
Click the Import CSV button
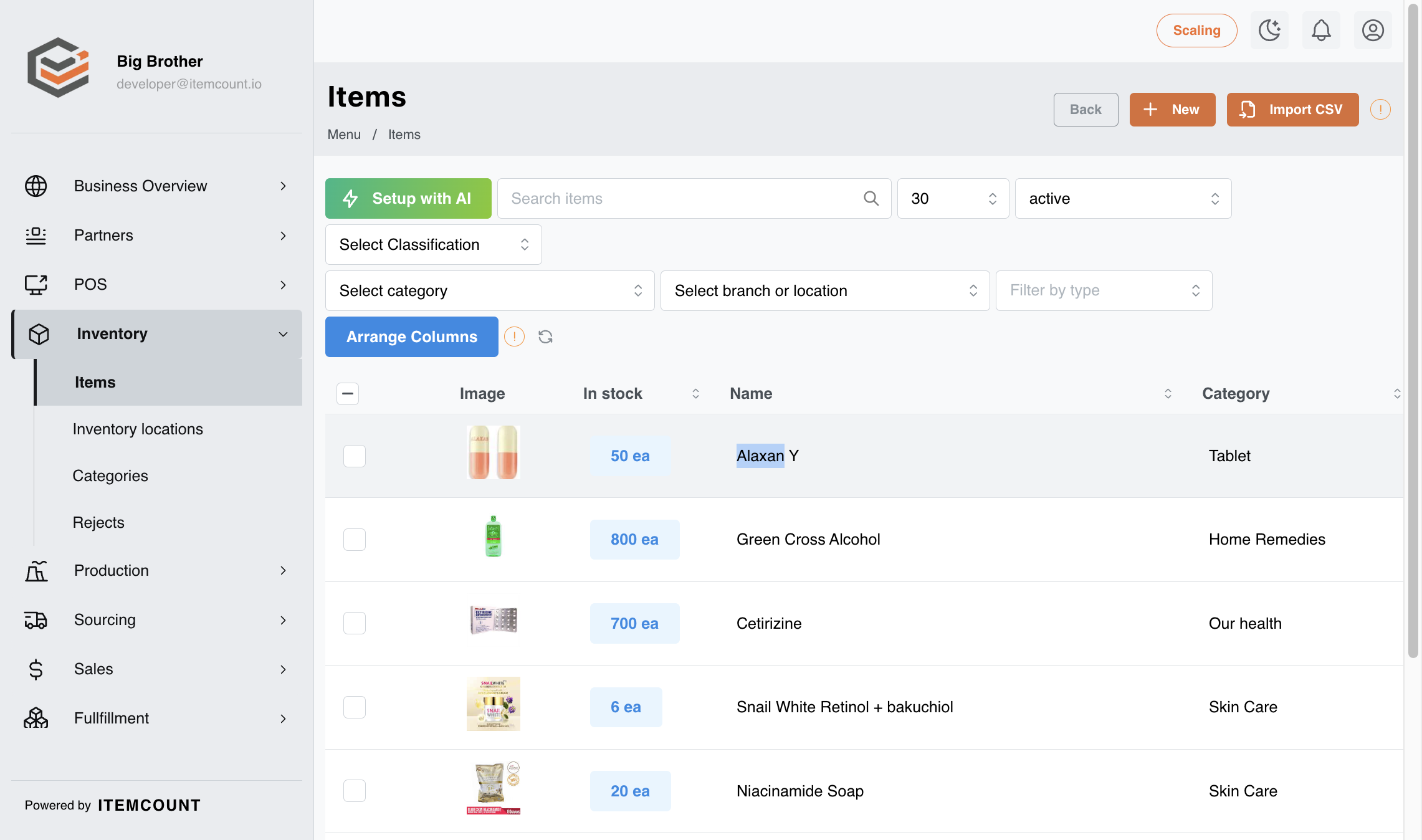pos(1293,110)
